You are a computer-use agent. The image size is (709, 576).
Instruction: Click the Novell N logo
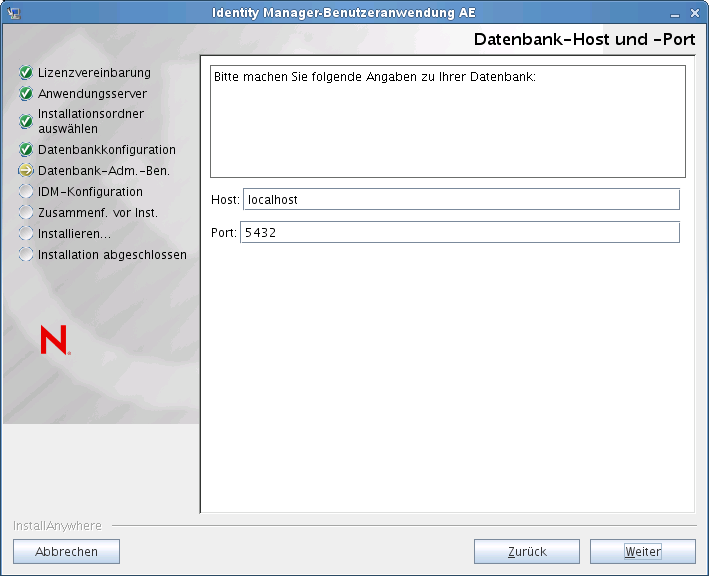(55, 340)
